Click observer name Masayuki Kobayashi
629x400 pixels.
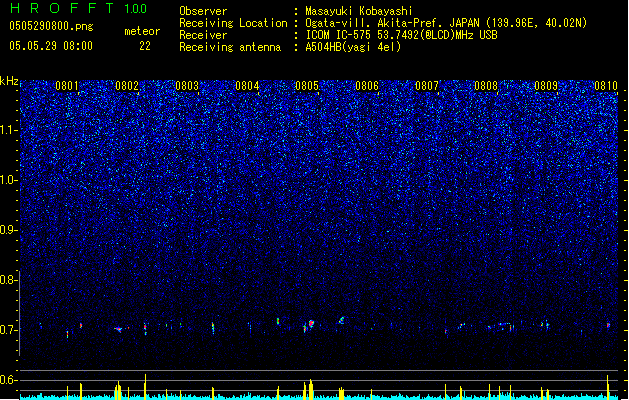359,11
